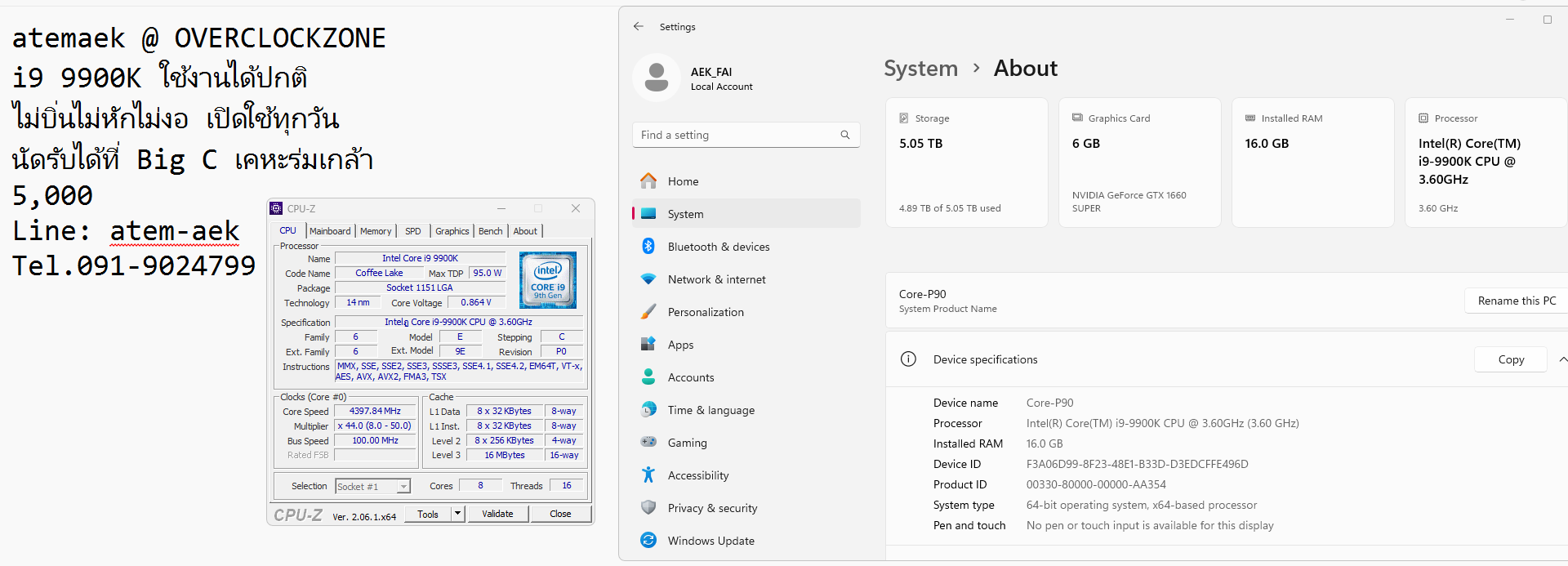1568x566 pixels.
Task: Click the Apps icon in sidebar
Action: click(648, 344)
